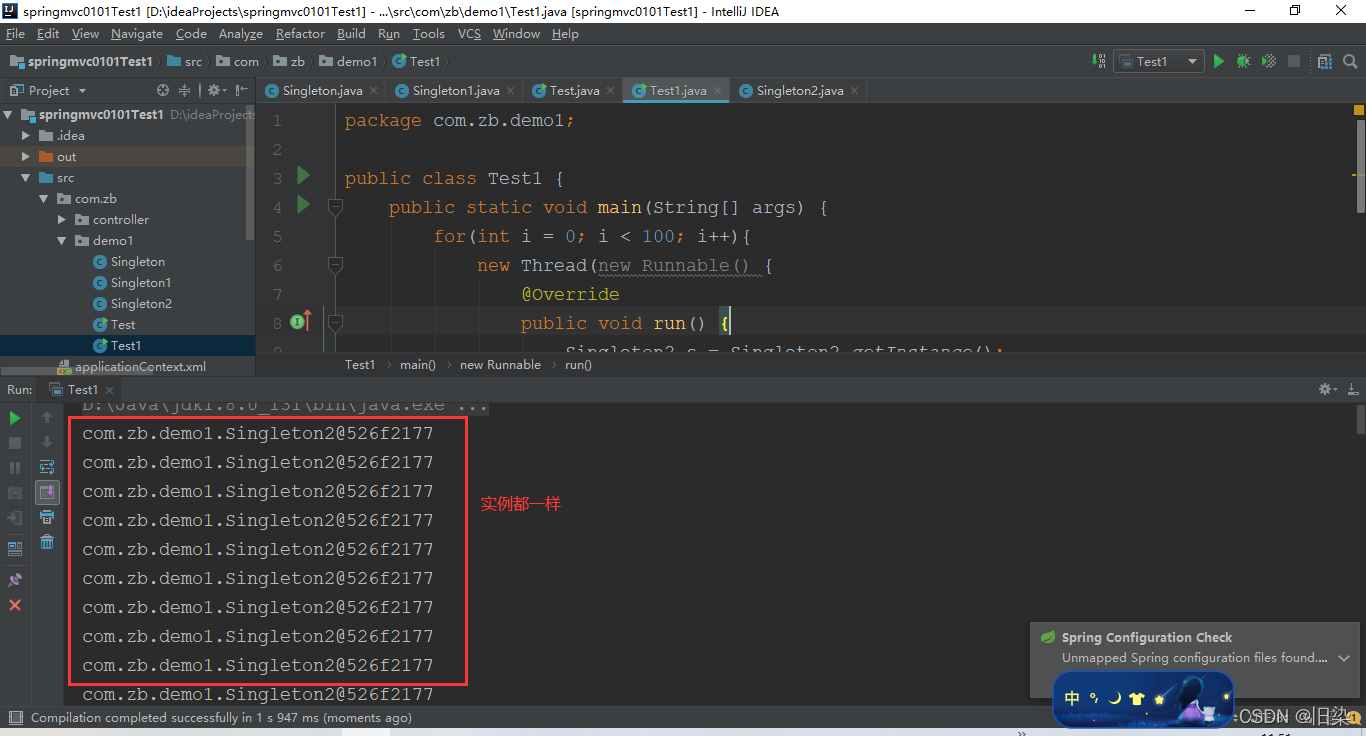This screenshot has height=736, width=1366.
Task: Toggle soft-wrap in Run console
Action: pyautogui.click(x=47, y=467)
